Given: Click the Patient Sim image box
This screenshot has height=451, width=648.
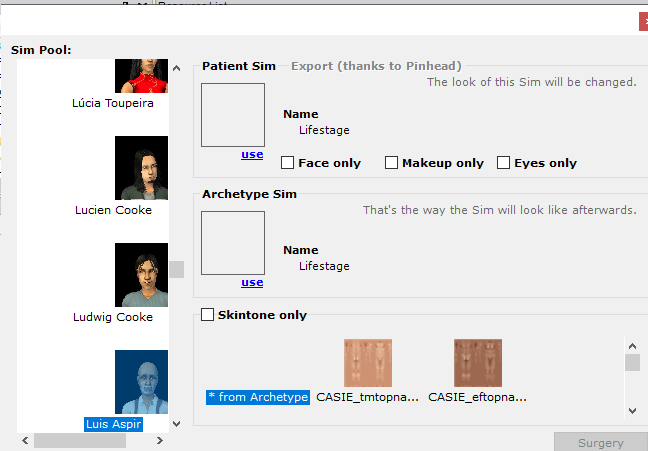Looking at the screenshot, I should pyautogui.click(x=233, y=115).
